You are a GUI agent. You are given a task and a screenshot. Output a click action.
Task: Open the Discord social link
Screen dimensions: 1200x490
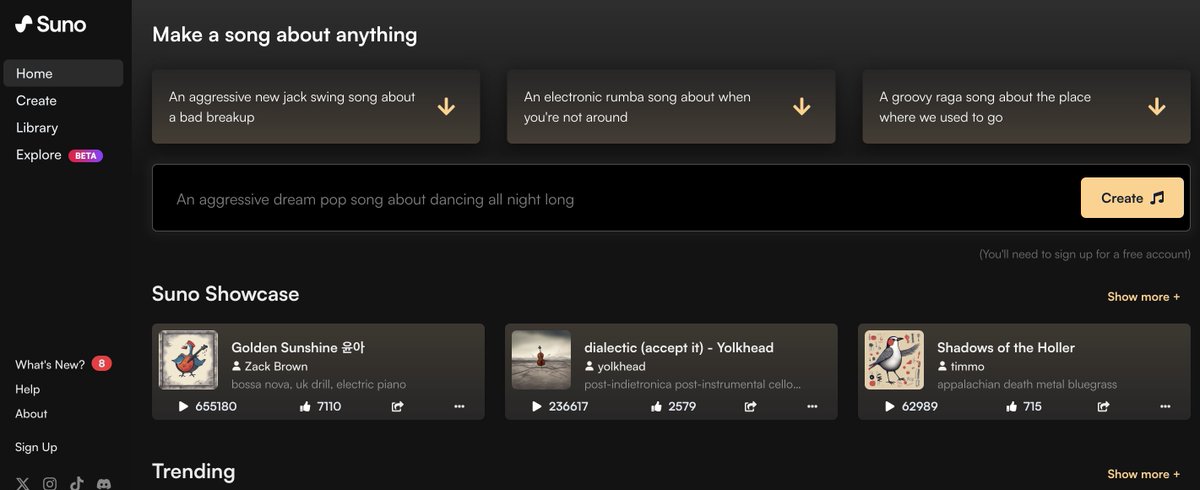click(x=104, y=483)
